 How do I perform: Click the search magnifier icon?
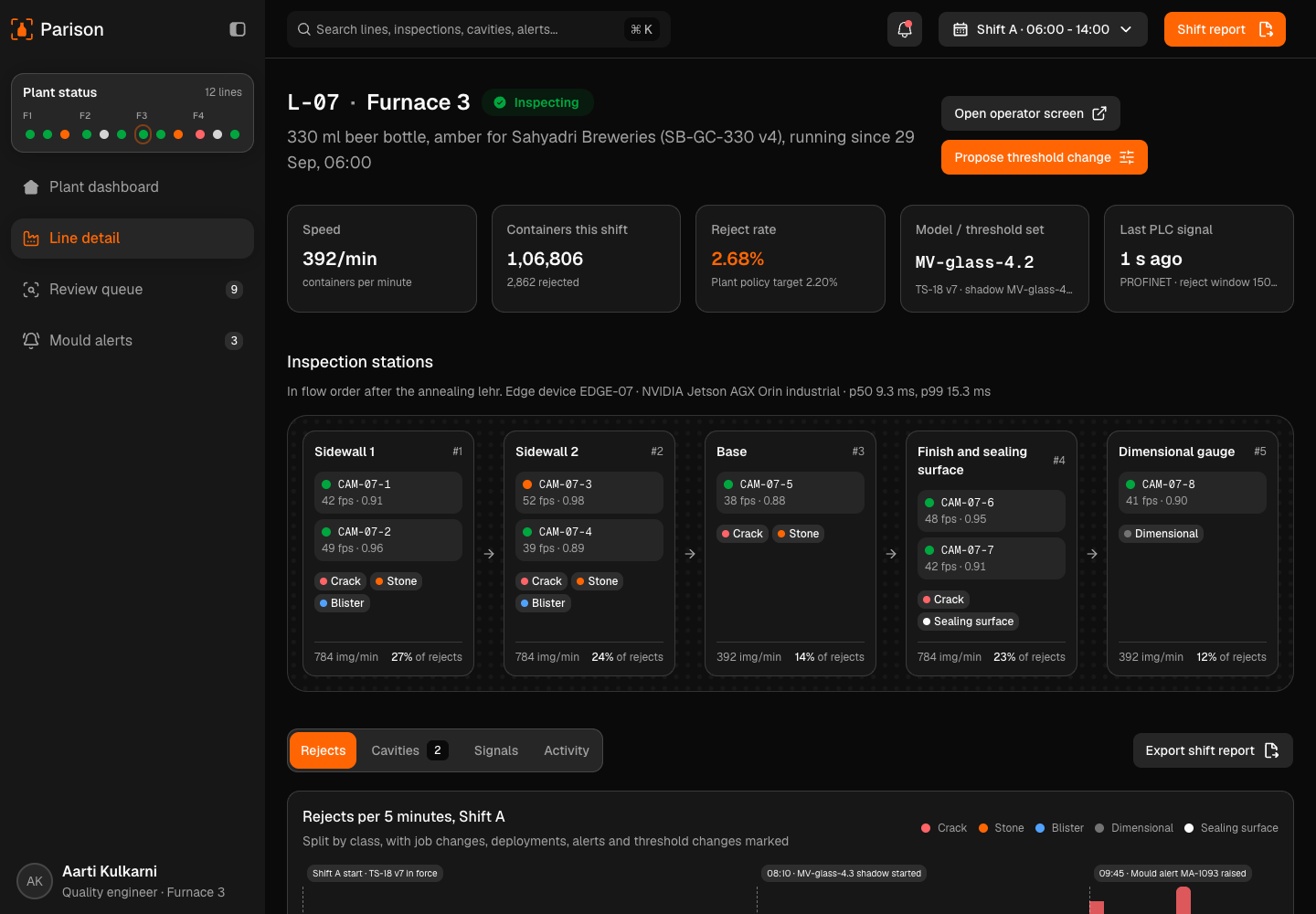[304, 29]
